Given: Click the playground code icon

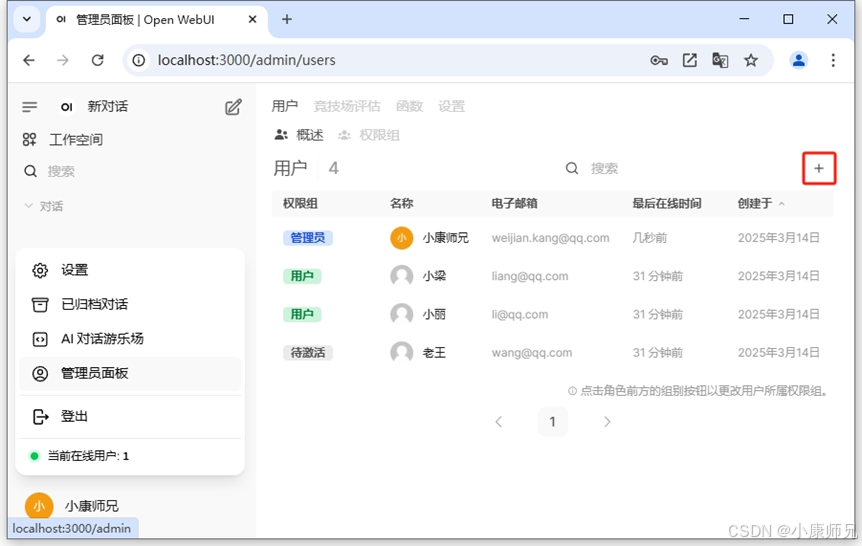Looking at the screenshot, I should [40, 339].
